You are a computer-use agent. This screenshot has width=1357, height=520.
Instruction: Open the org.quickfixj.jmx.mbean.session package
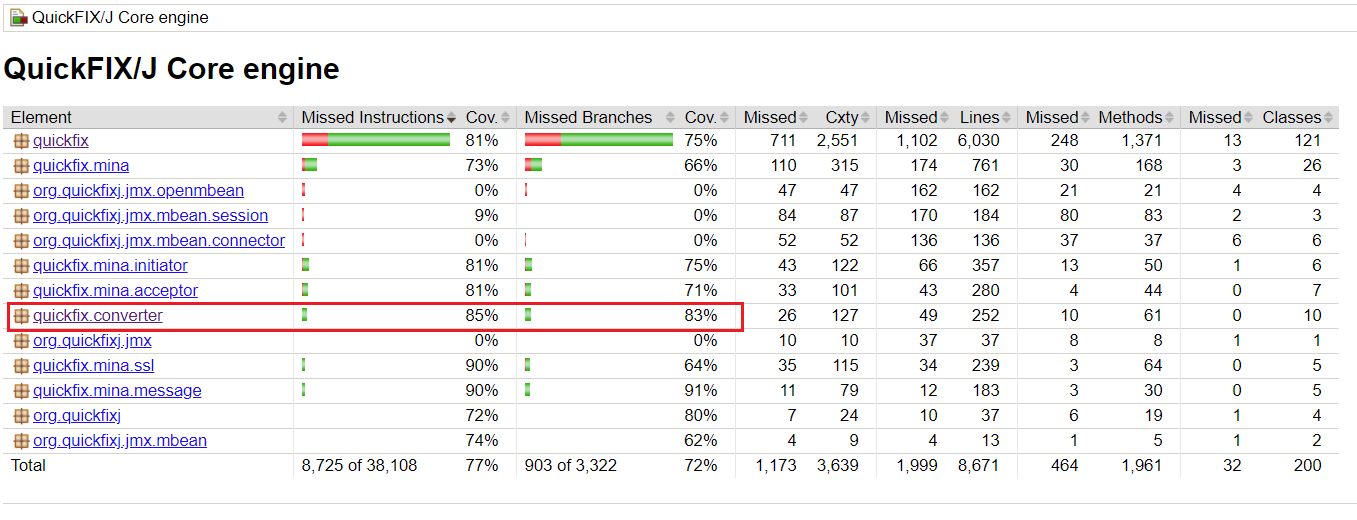point(150,216)
